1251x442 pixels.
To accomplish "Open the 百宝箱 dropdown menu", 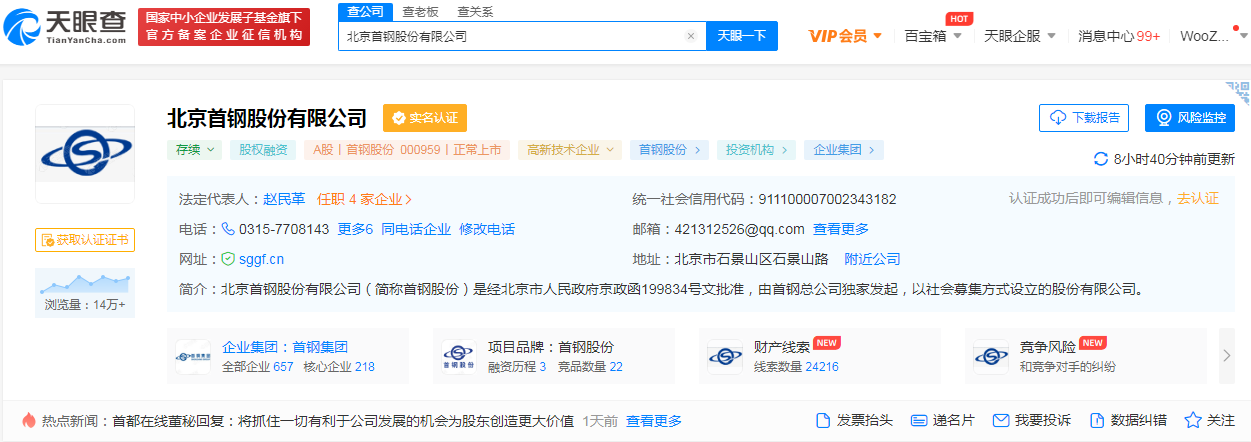I will (933, 36).
